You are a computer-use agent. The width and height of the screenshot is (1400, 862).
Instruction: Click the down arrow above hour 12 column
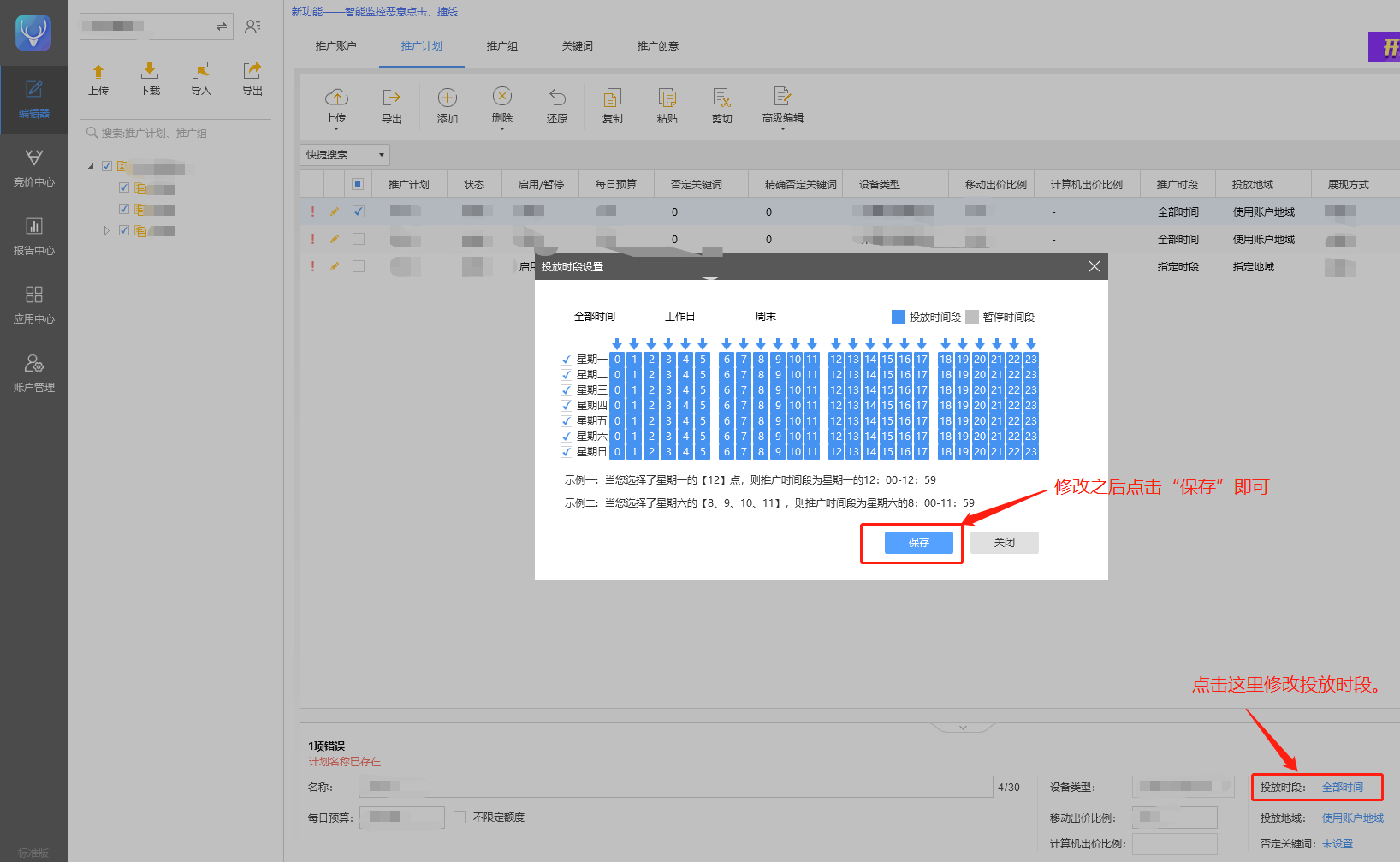click(x=836, y=344)
